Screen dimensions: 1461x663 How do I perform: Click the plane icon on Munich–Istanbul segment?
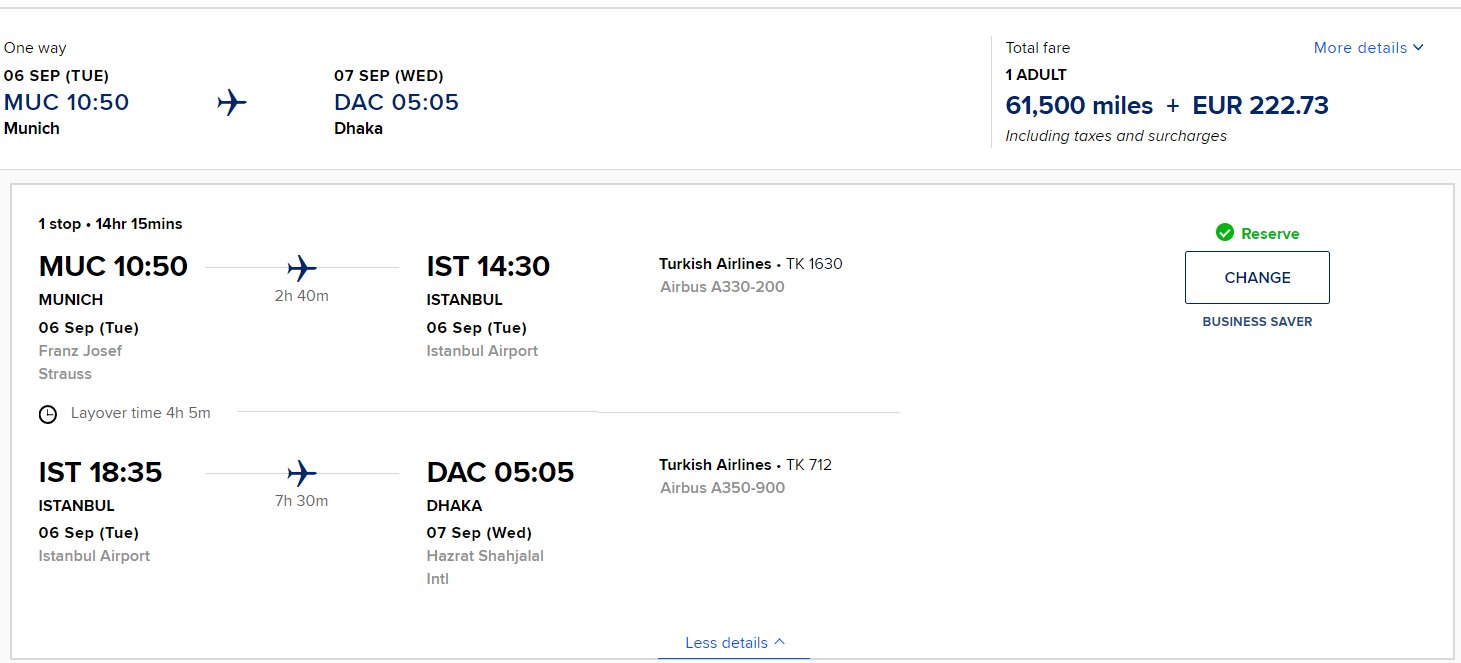(x=301, y=267)
